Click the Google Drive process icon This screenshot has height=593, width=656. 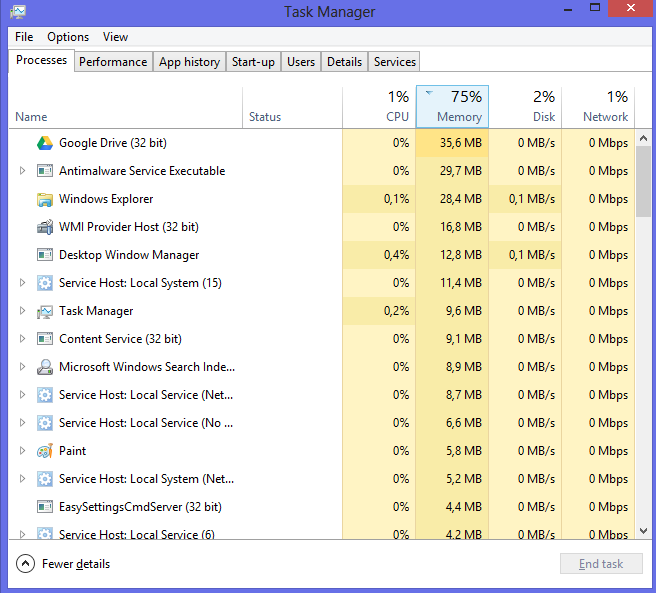45,143
